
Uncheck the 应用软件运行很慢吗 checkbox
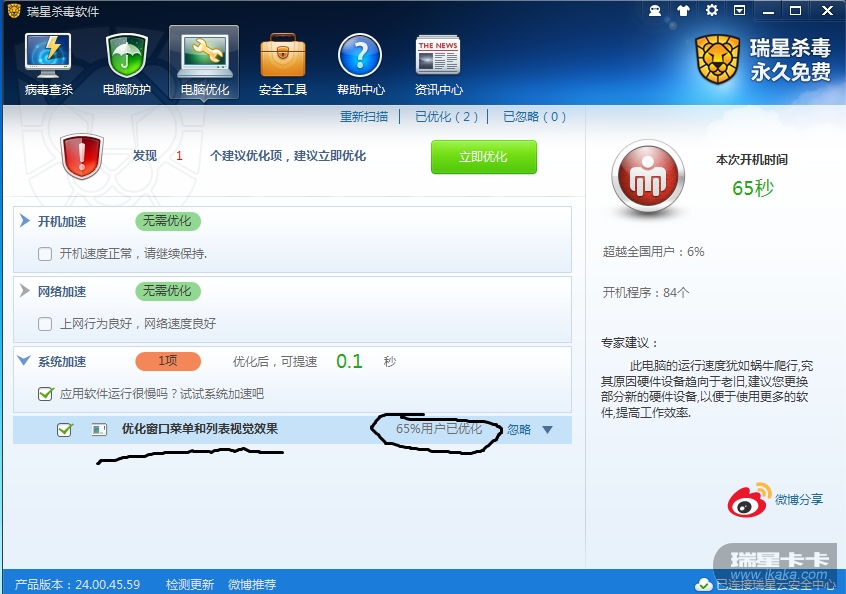click(x=46, y=394)
